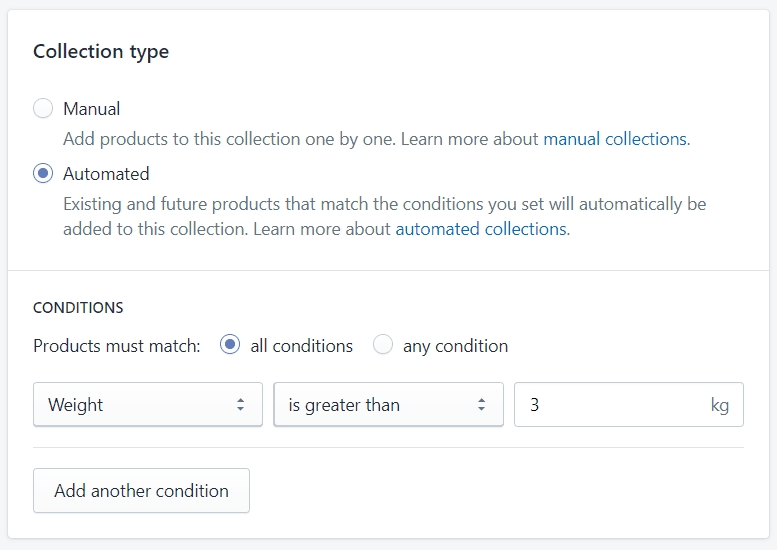Click the Products must match label
The image size is (777, 550).
(117, 346)
